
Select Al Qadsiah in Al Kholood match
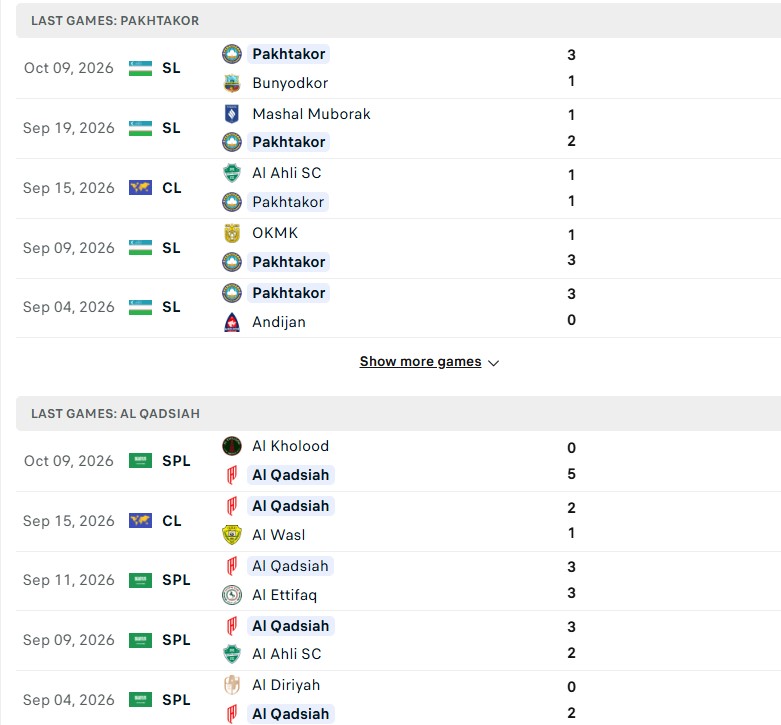coord(290,475)
